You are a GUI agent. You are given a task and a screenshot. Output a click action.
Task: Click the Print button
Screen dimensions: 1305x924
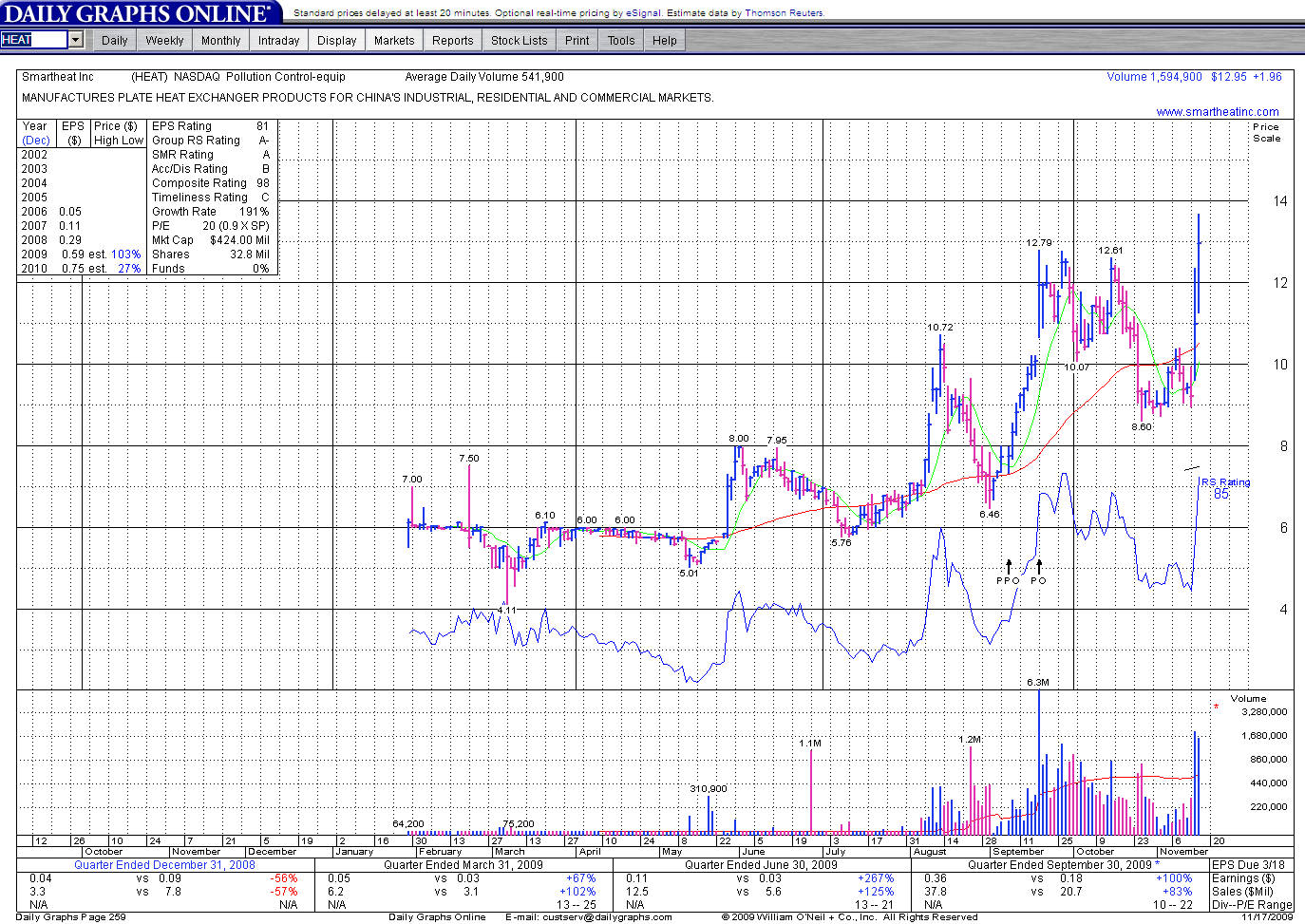click(577, 41)
